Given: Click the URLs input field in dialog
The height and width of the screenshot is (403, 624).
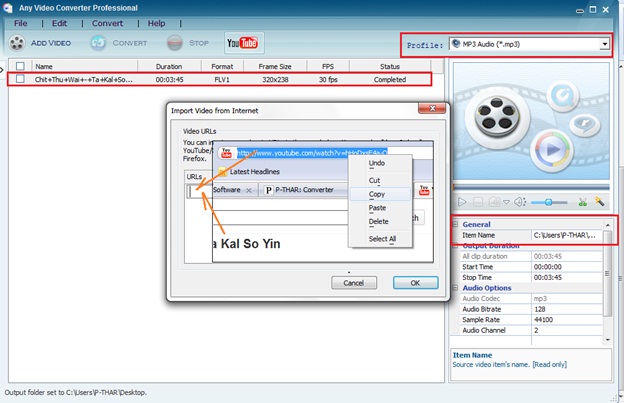Looking at the screenshot, I should pos(199,191).
